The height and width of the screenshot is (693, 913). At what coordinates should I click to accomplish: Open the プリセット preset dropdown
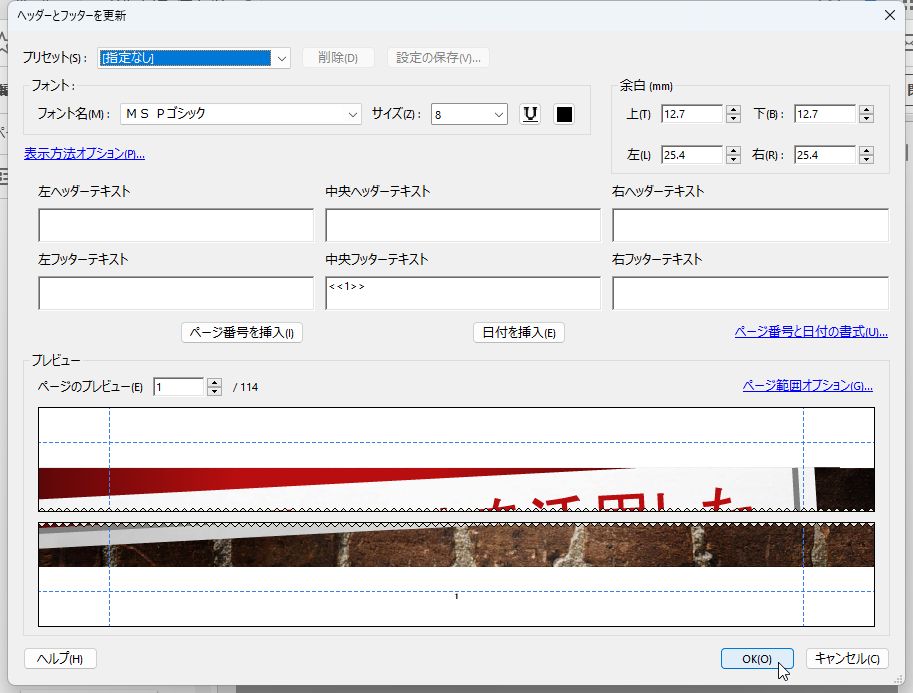pyautogui.click(x=281, y=57)
